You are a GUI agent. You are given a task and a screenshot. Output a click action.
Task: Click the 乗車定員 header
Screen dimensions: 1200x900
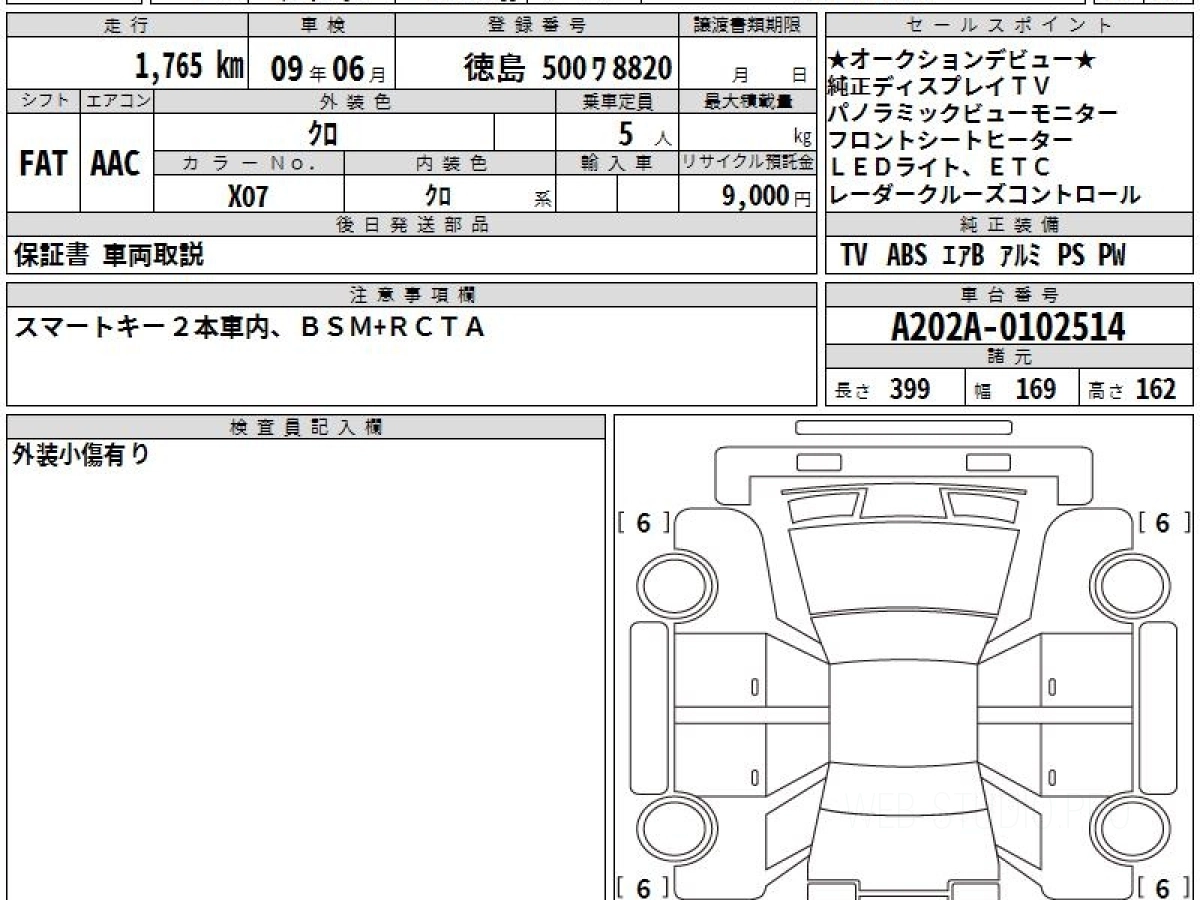pos(617,101)
